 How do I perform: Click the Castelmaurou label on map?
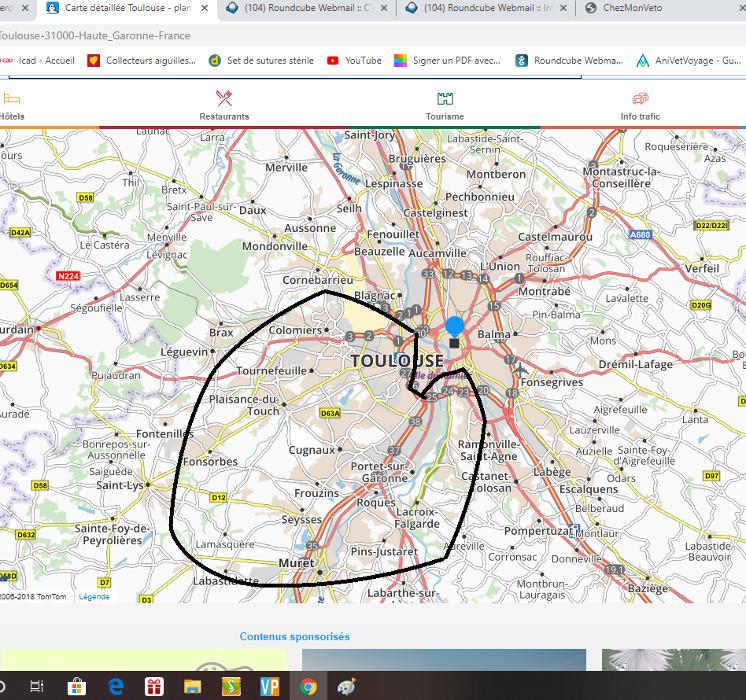[x=555, y=237]
